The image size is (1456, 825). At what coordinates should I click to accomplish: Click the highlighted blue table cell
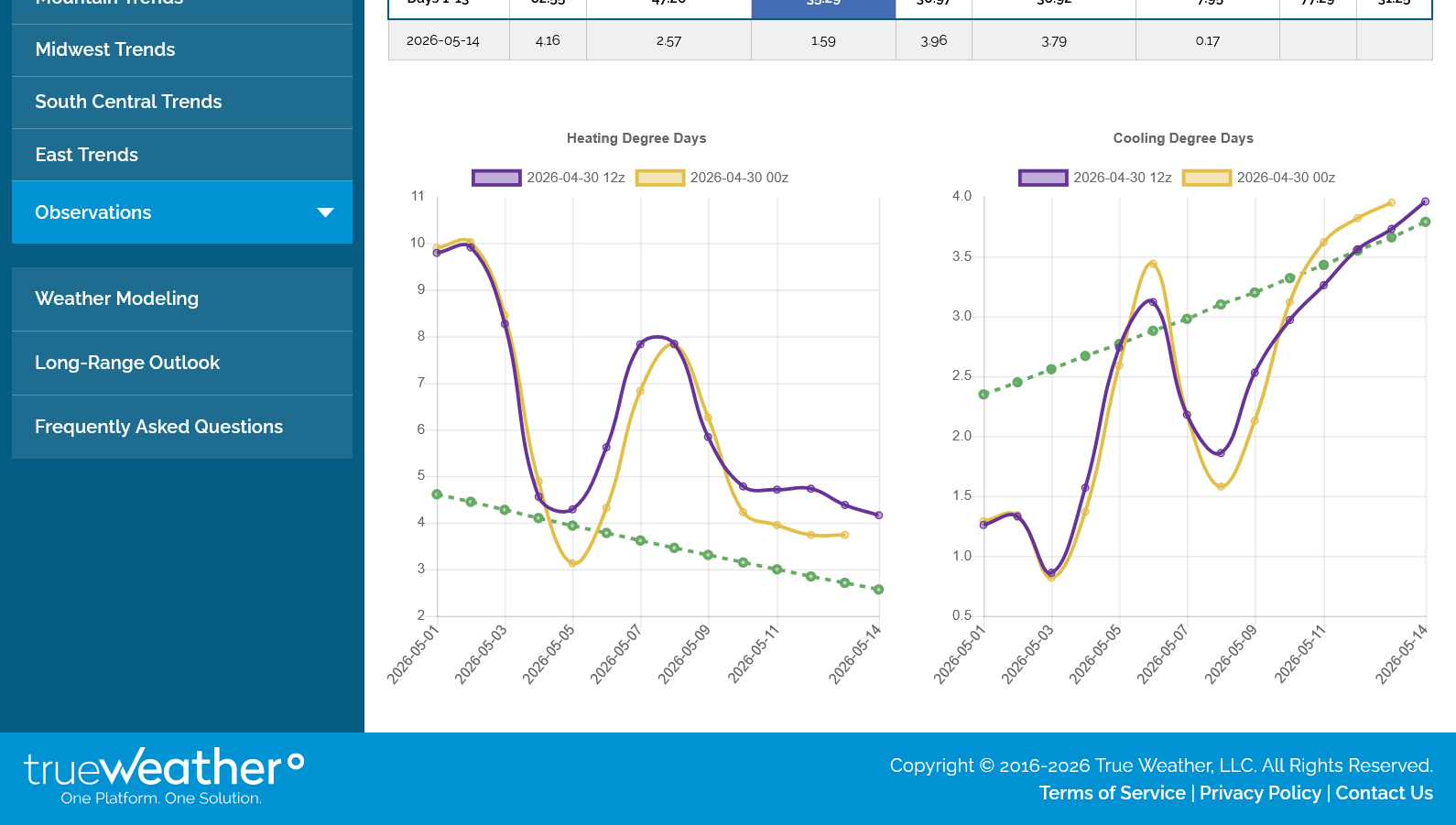pos(823,8)
